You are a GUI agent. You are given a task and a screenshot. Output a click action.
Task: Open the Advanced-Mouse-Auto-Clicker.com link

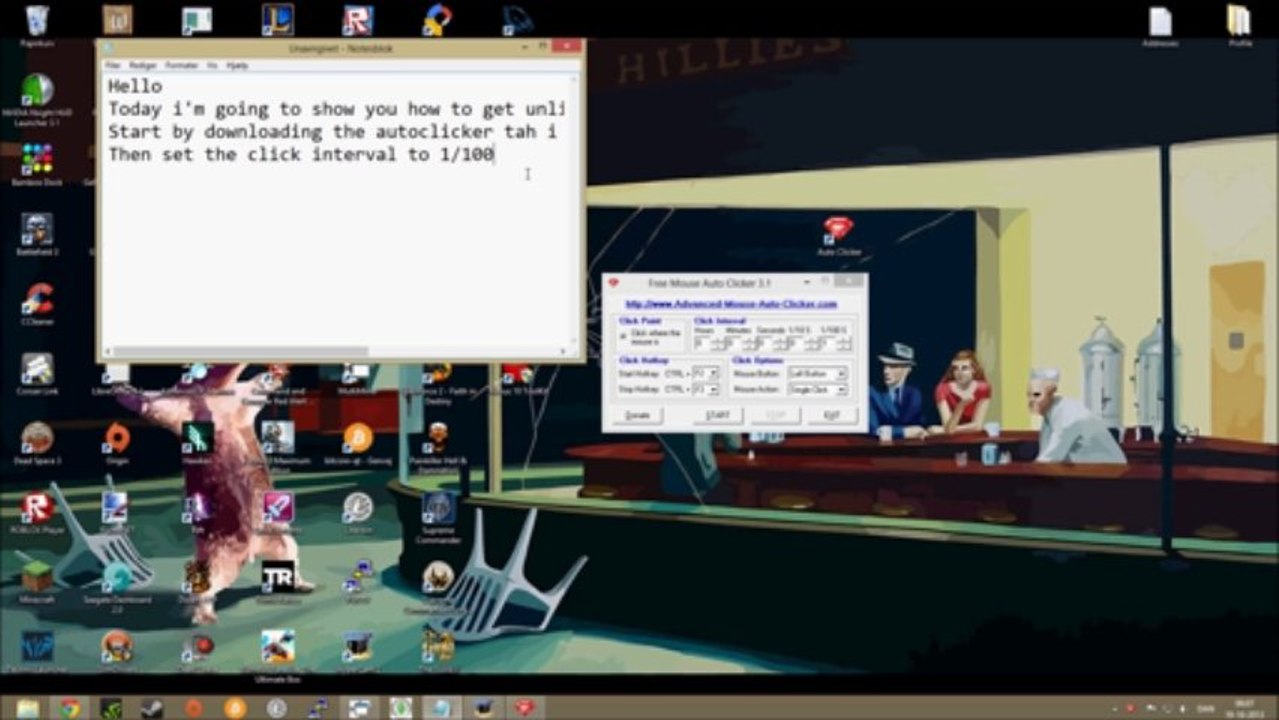tap(731, 304)
